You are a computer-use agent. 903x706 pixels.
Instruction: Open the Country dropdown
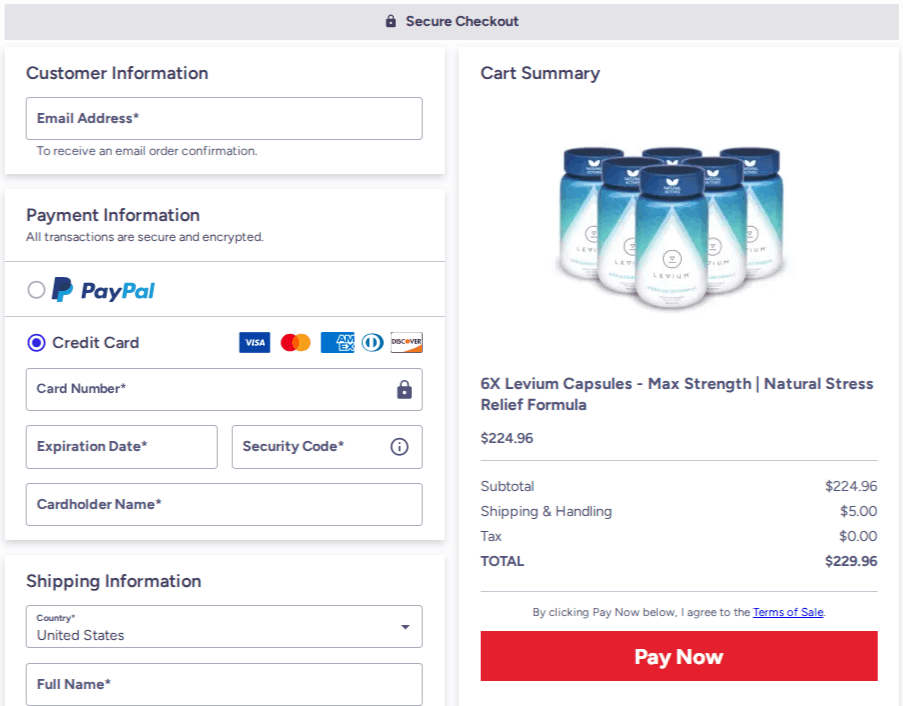406,626
